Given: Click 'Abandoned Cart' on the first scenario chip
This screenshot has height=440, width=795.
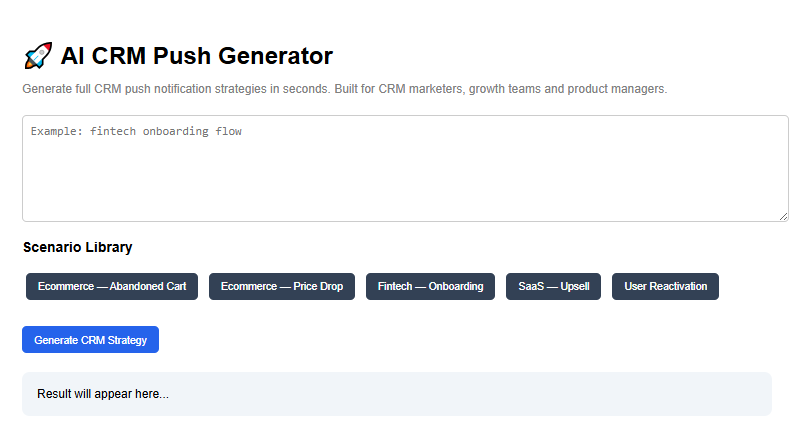Looking at the screenshot, I should click(x=148, y=286).
